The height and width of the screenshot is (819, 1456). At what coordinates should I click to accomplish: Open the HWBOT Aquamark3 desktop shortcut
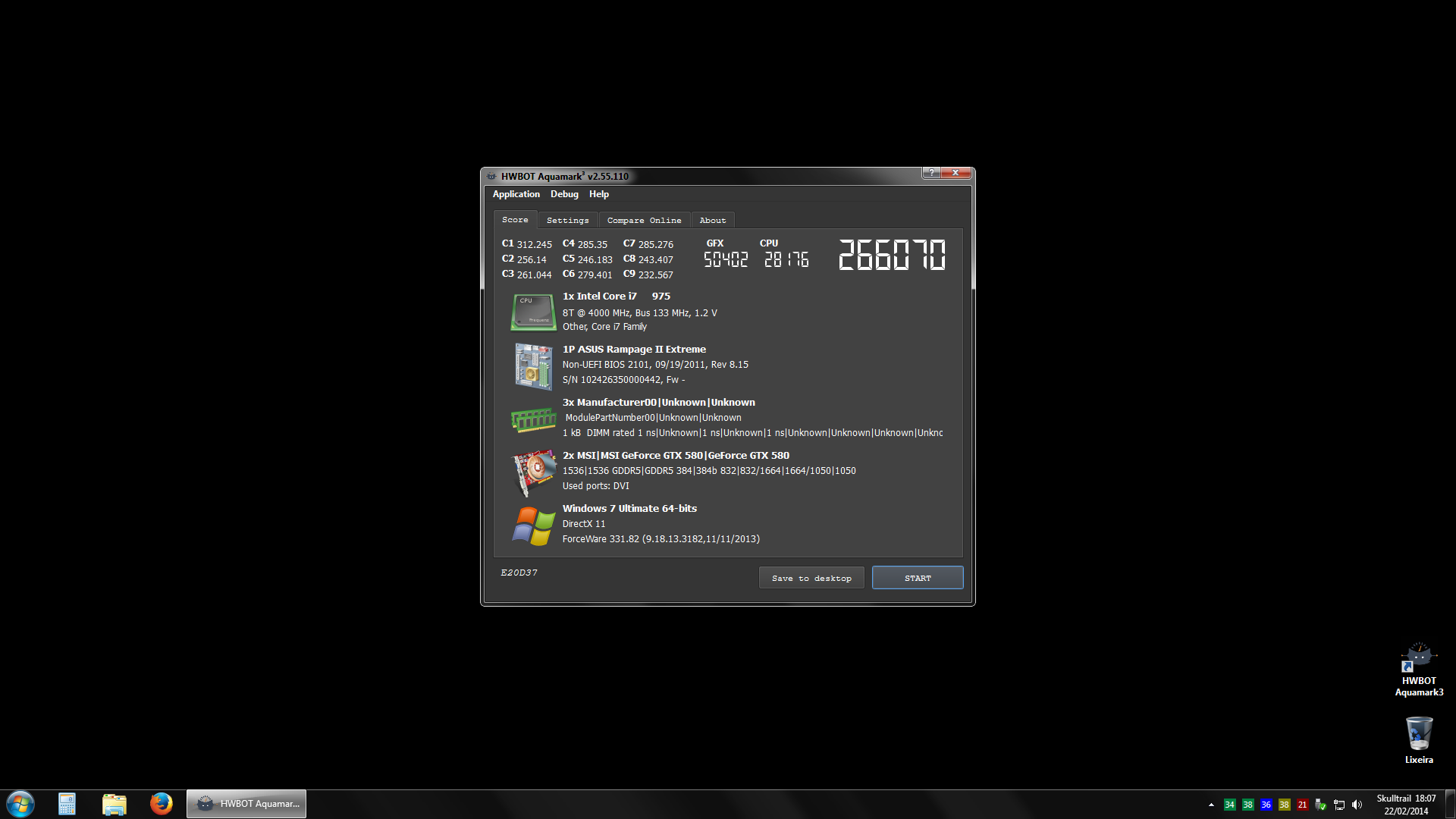(1419, 670)
